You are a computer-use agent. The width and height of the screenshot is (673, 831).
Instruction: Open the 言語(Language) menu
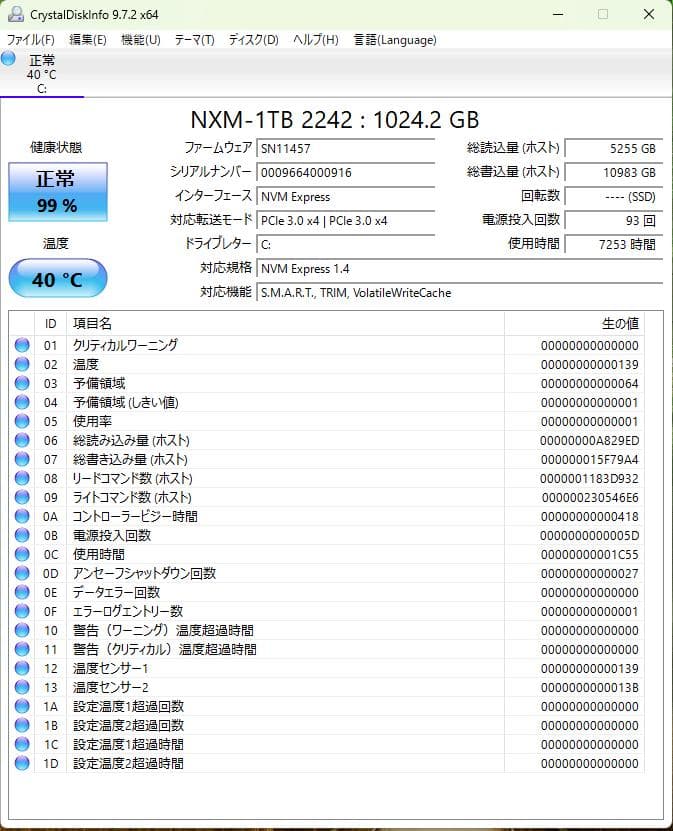pyautogui.click(x=395, y=40)
